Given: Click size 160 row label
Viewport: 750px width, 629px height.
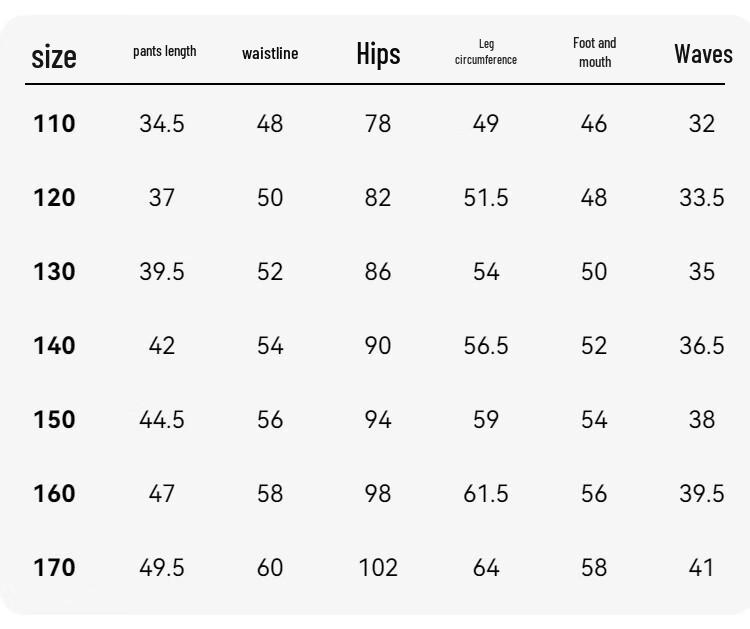Looking at the screenshot, I should [54, 493].
